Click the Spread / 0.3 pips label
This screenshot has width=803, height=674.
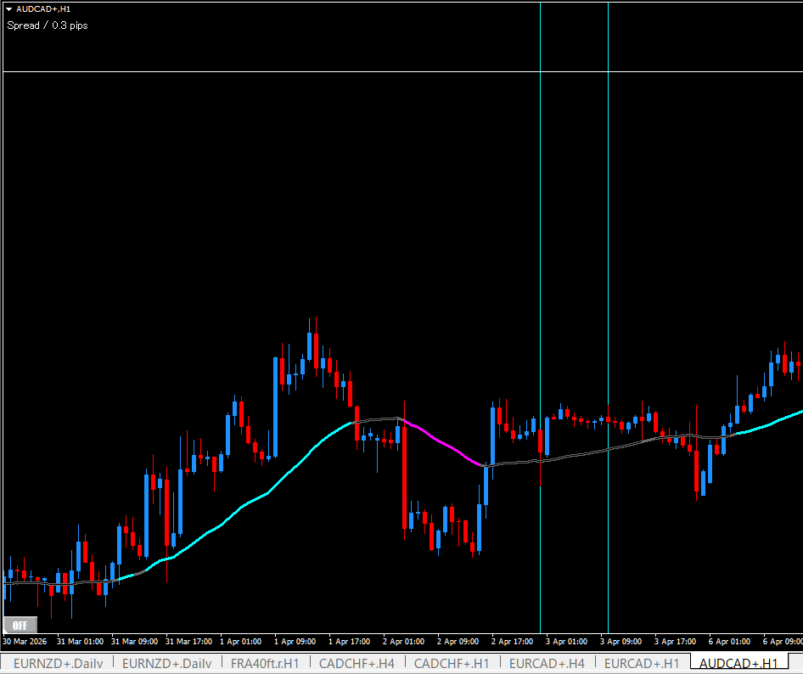click(x=47, y=25)
